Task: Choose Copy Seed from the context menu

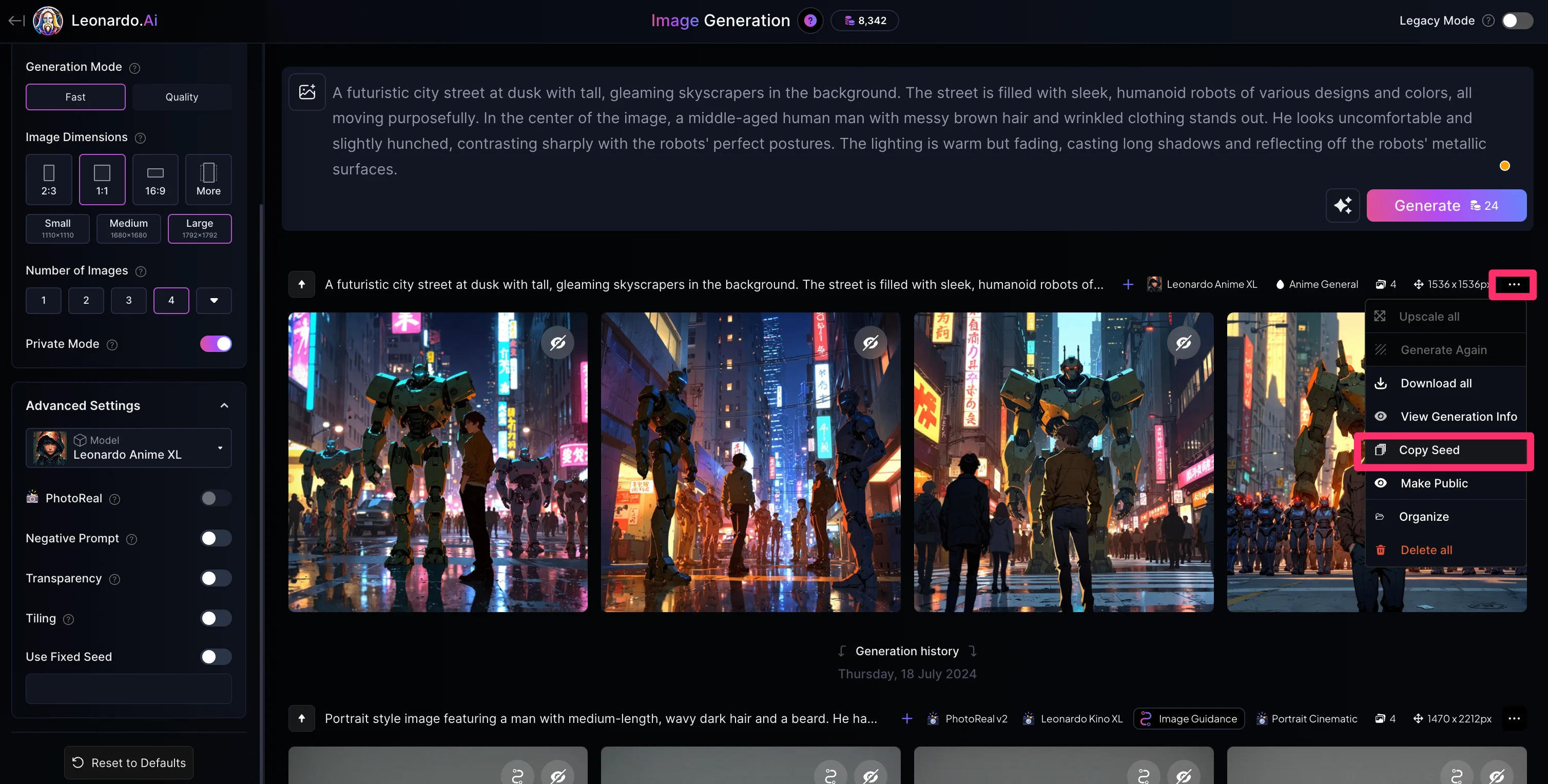Action: 1428,450
